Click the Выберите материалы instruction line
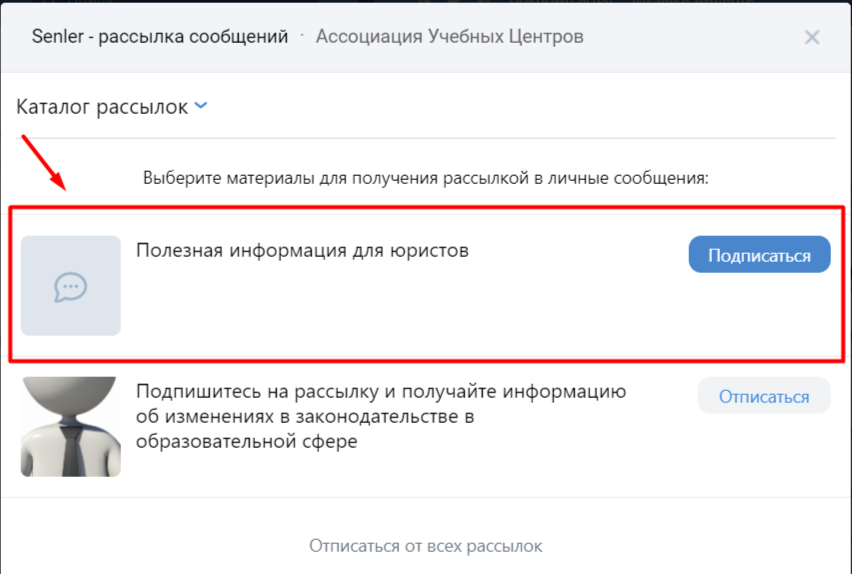 (425, 178)
